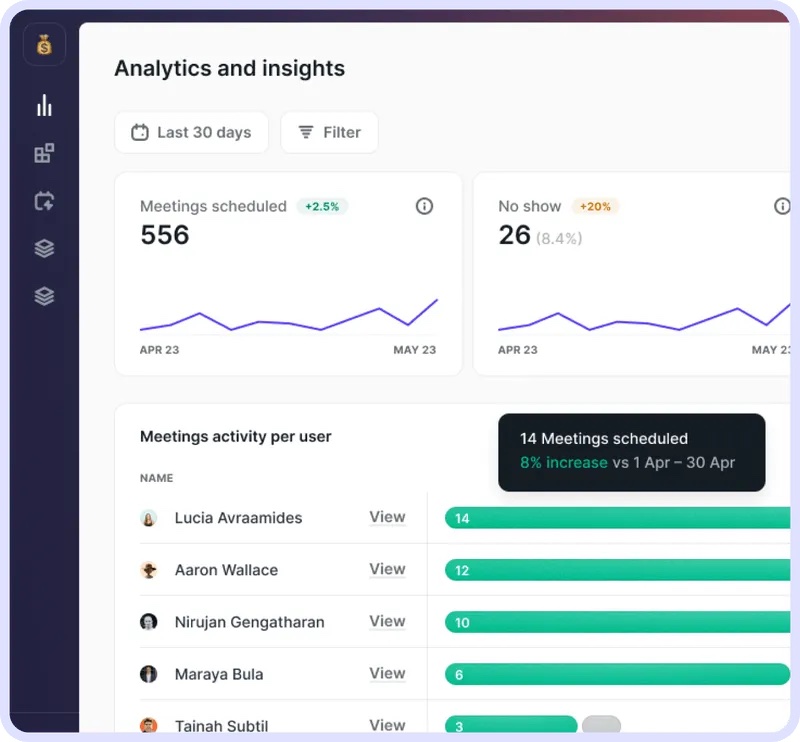Click the money bag logo icon
The width and height of the screenshot is (800, 742).
[44, 44]
